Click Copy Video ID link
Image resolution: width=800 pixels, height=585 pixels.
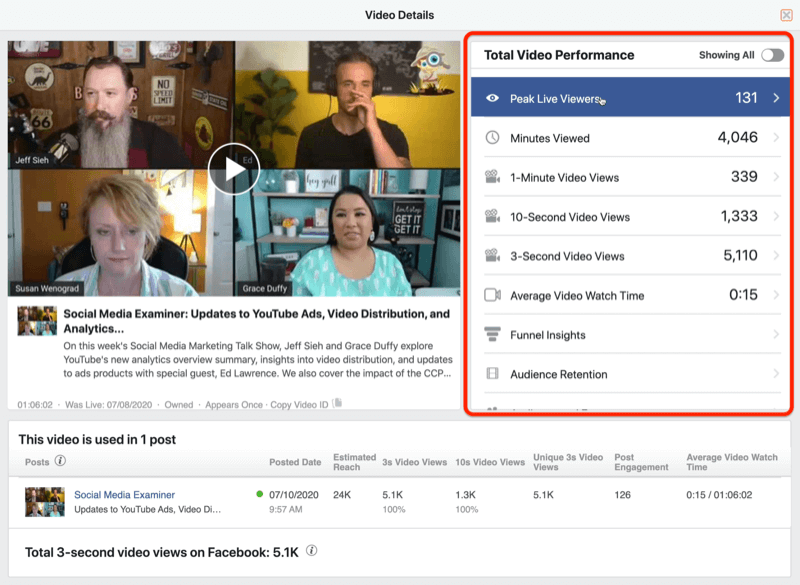(299, 404)
